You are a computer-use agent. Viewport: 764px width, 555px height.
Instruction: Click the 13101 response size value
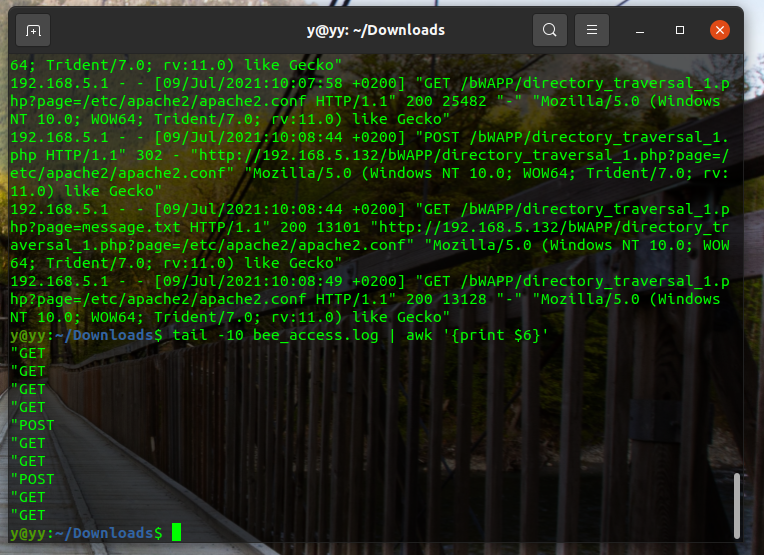point(338,227)
